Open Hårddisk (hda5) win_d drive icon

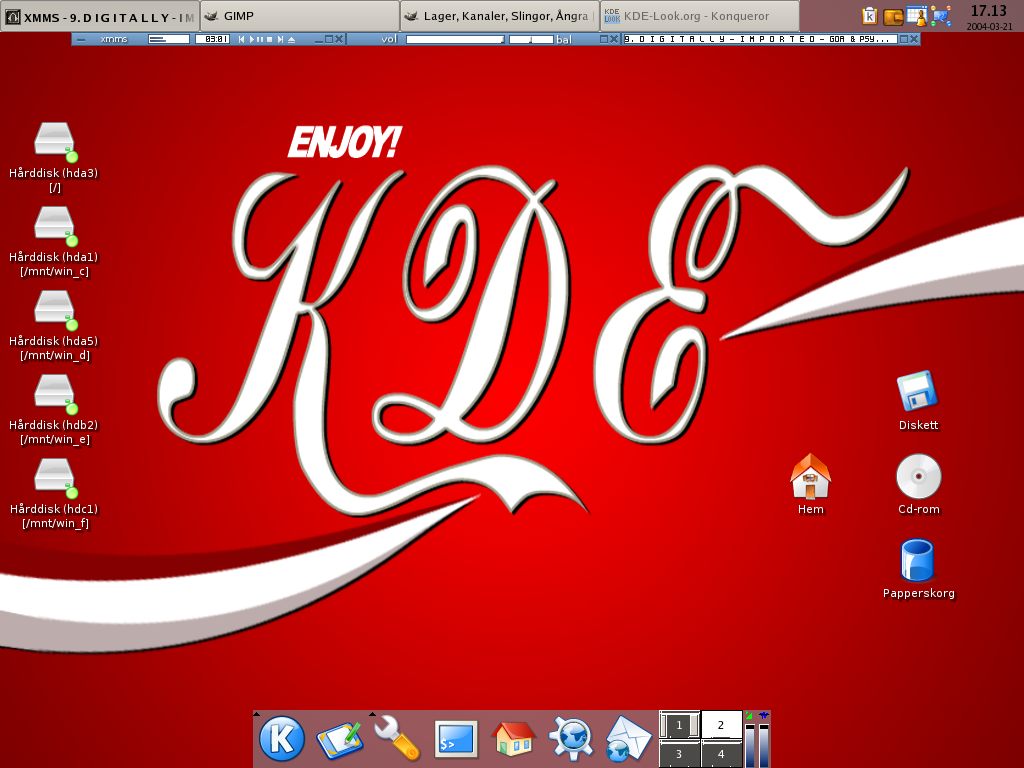click(55, 310)
